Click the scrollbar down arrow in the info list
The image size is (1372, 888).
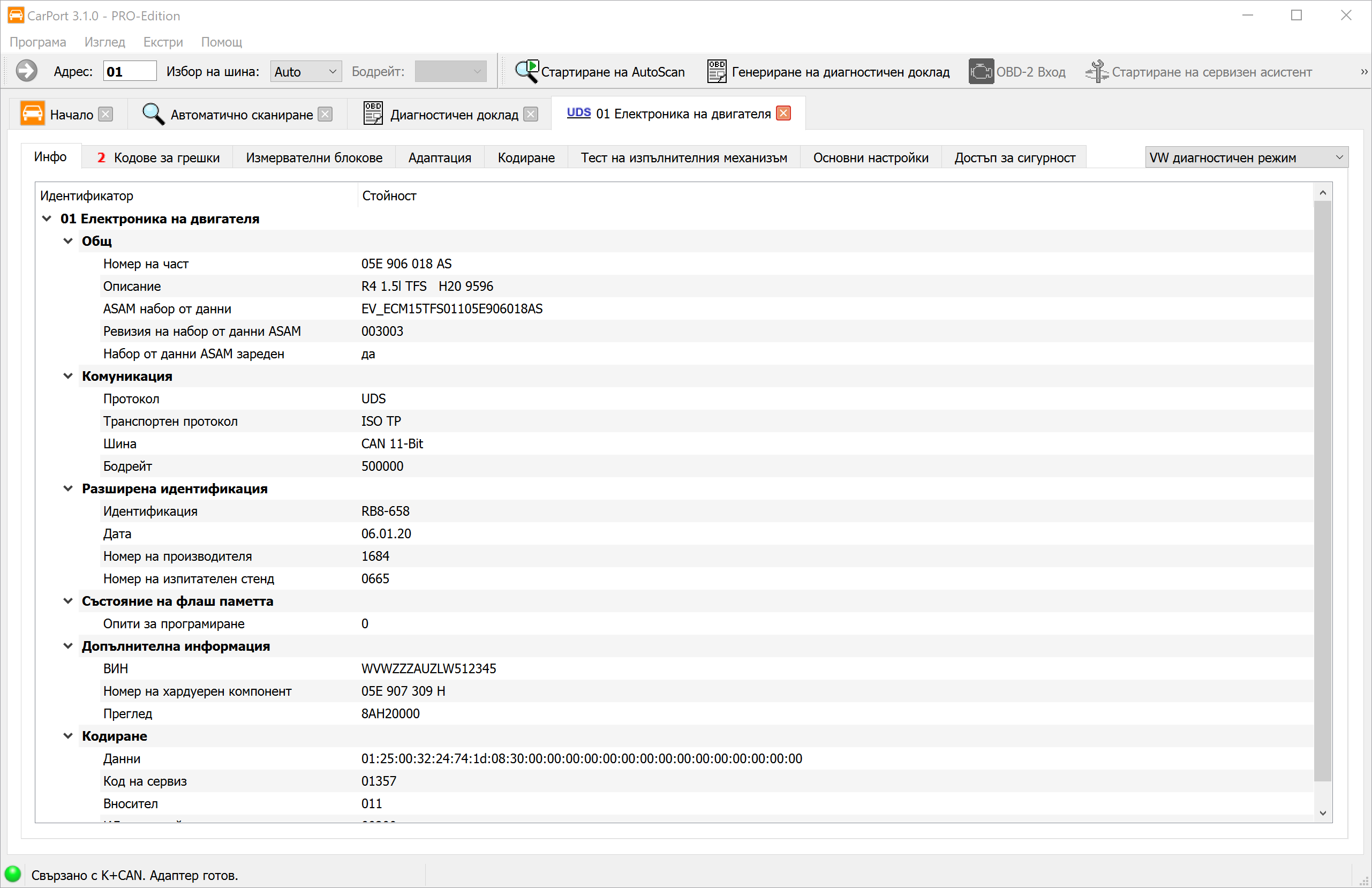point(1322,813)
